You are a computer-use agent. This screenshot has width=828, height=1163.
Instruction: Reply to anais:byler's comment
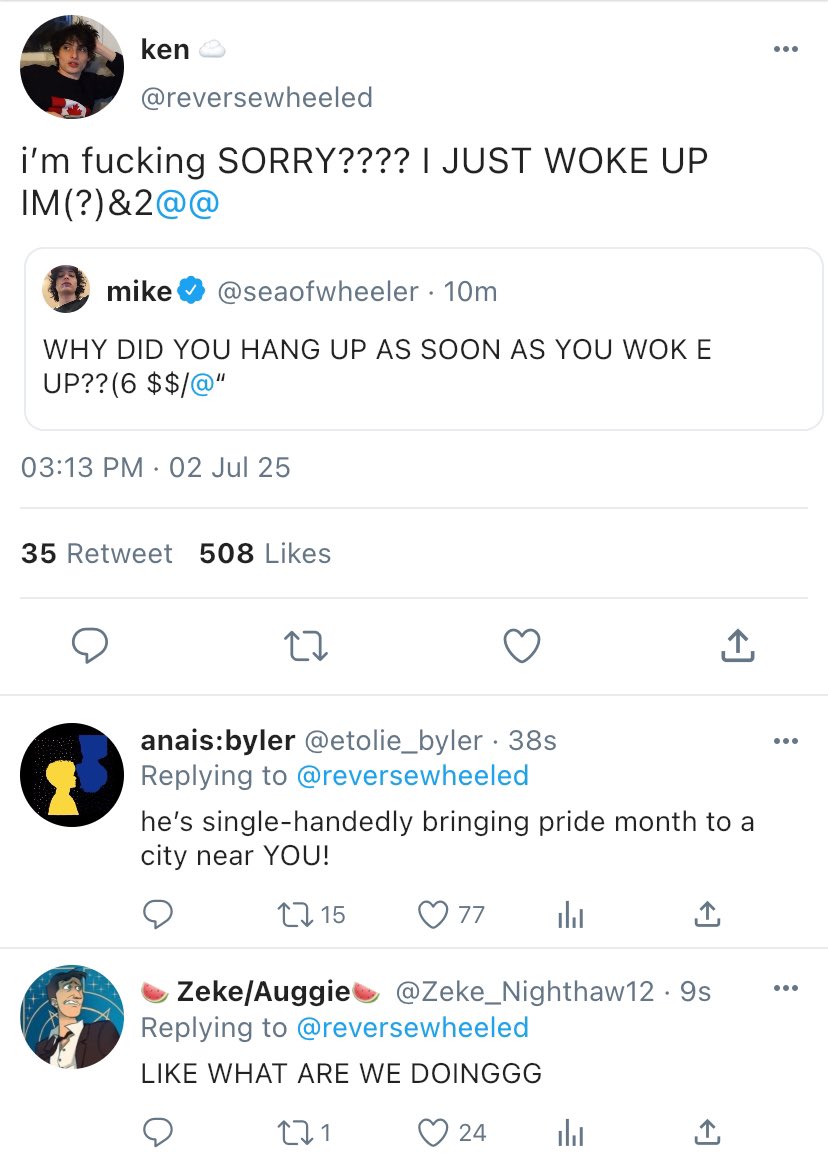click(x=158, y=914)
